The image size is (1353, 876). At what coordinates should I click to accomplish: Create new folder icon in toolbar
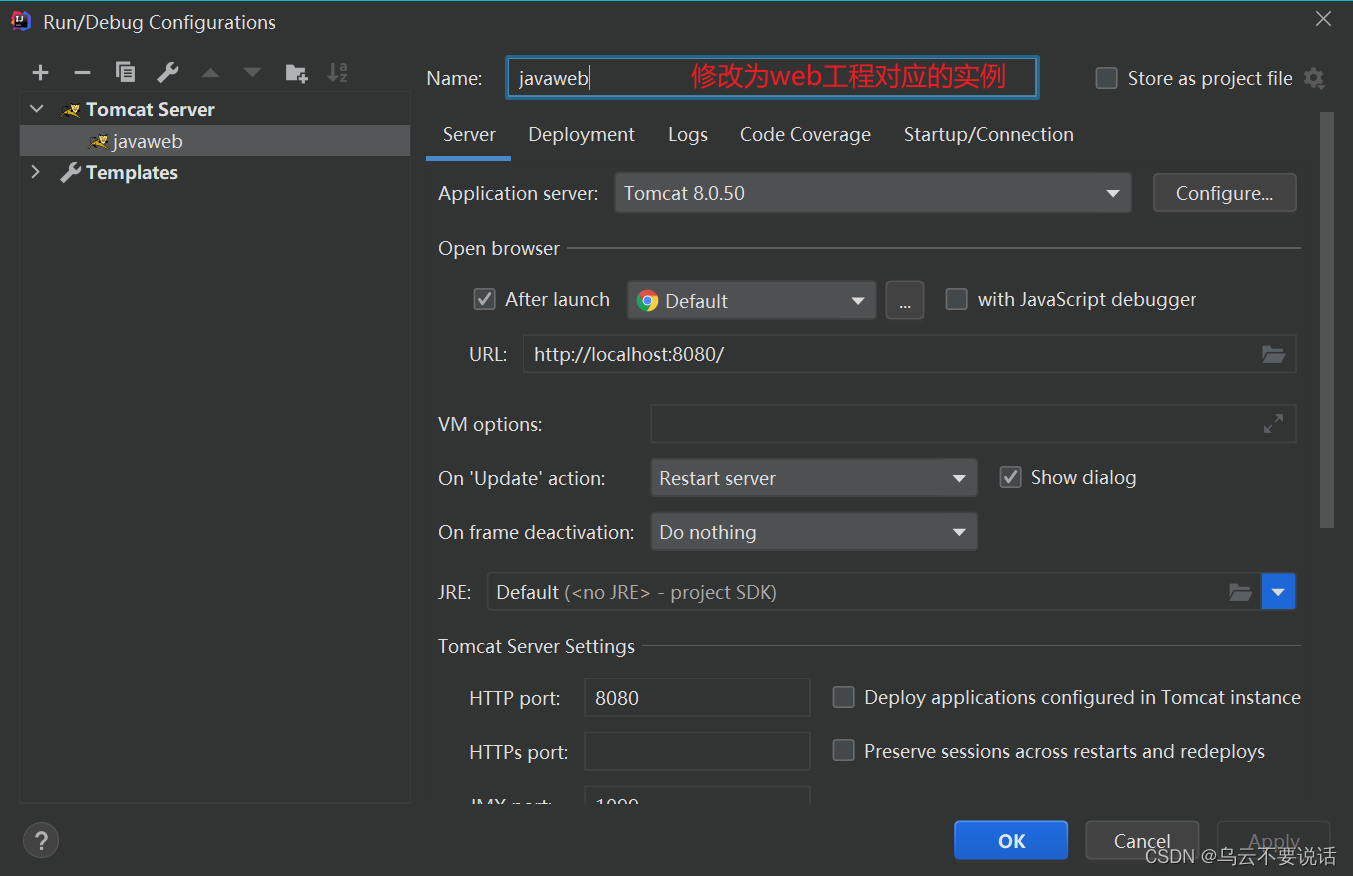(296, 72)
